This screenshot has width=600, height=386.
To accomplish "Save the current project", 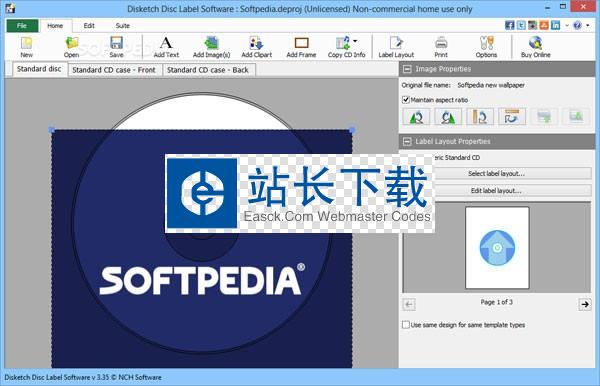I will (116, 47).
